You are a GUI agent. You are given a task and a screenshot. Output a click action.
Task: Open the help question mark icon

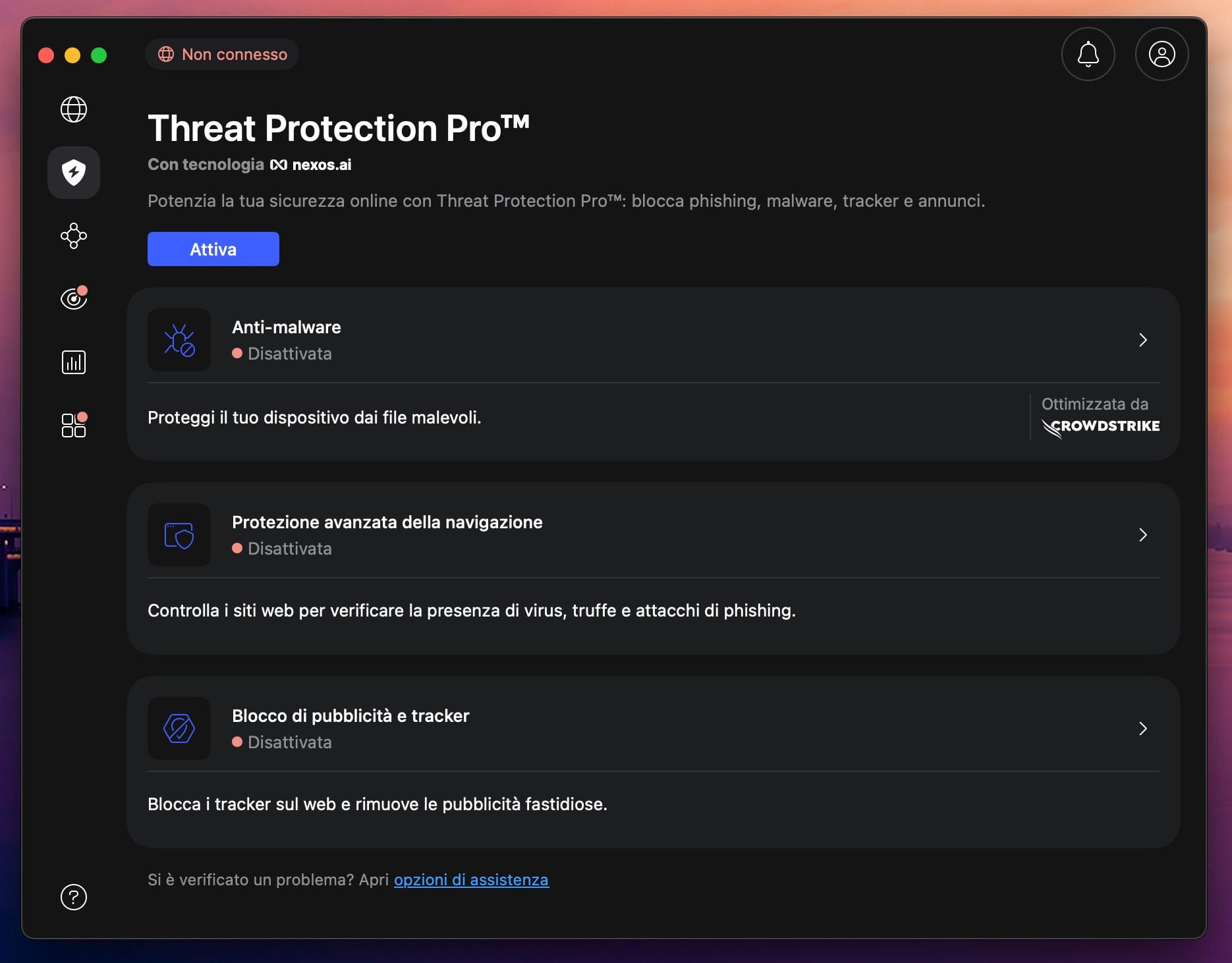(74, 897)
